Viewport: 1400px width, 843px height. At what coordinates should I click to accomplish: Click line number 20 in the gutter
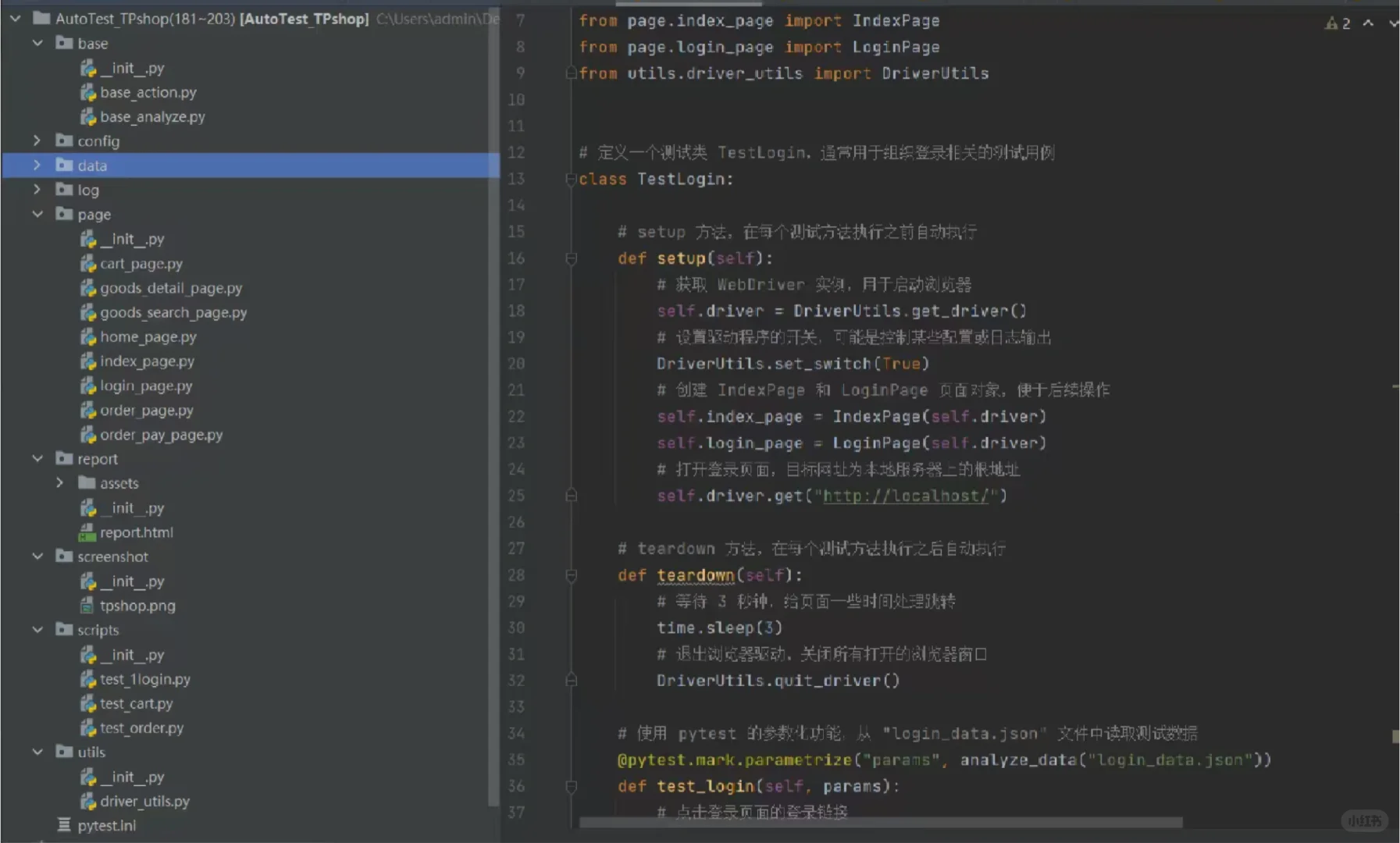(x=515, y=363)
